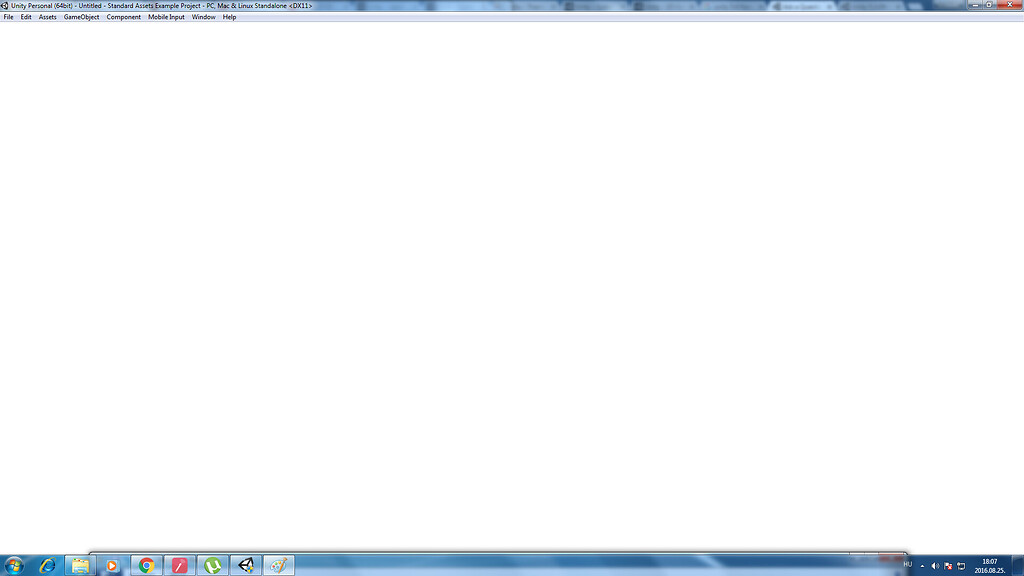Switch to Unity via its taskbar icon
Image resolution: width=1024 pixels, height=576 pixels.
[x=245, y=566]
